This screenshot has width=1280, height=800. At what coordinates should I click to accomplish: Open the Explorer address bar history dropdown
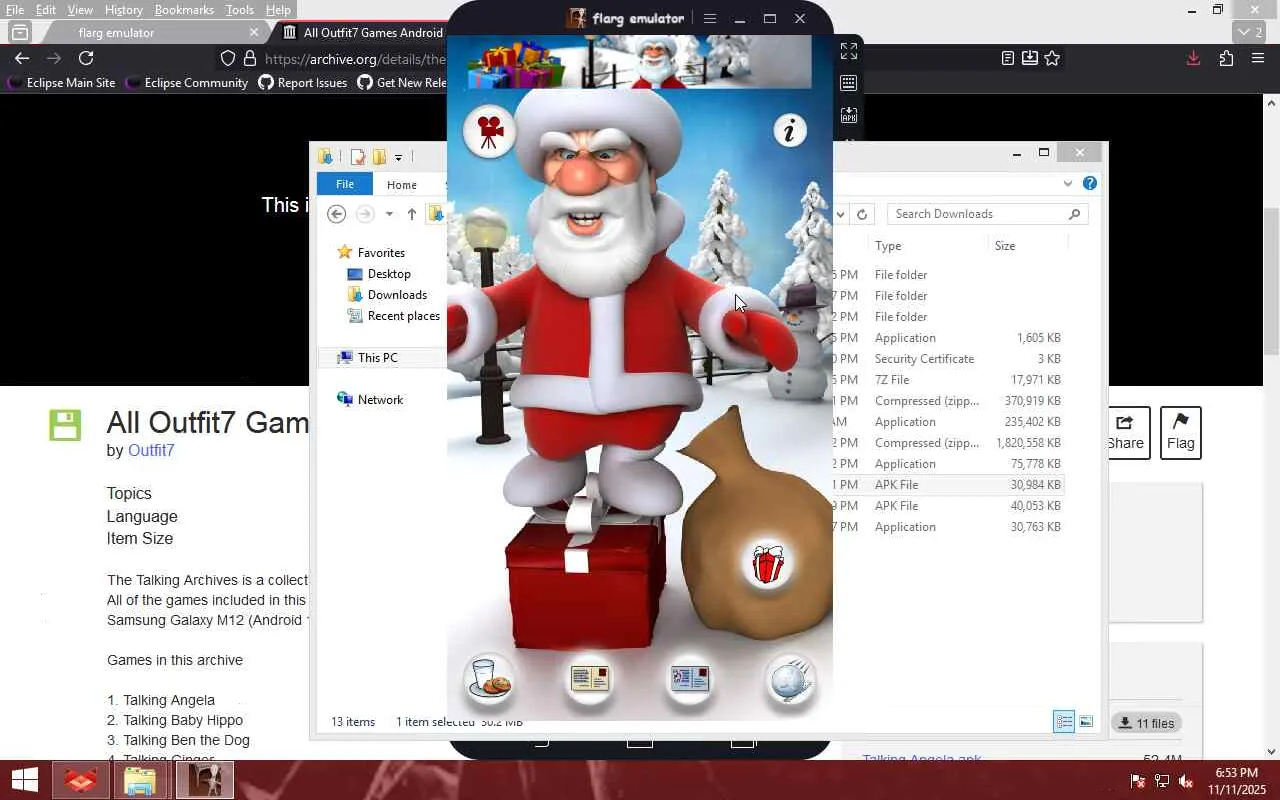pyautogui.click(x=840, y=214)
